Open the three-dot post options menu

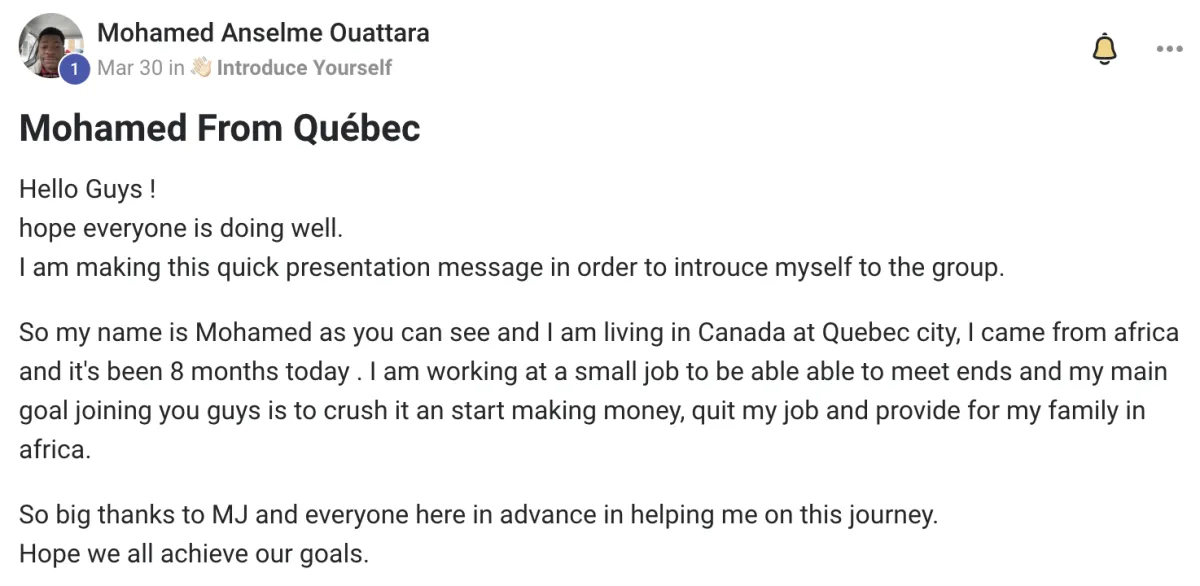click(x=1168, y=49)
